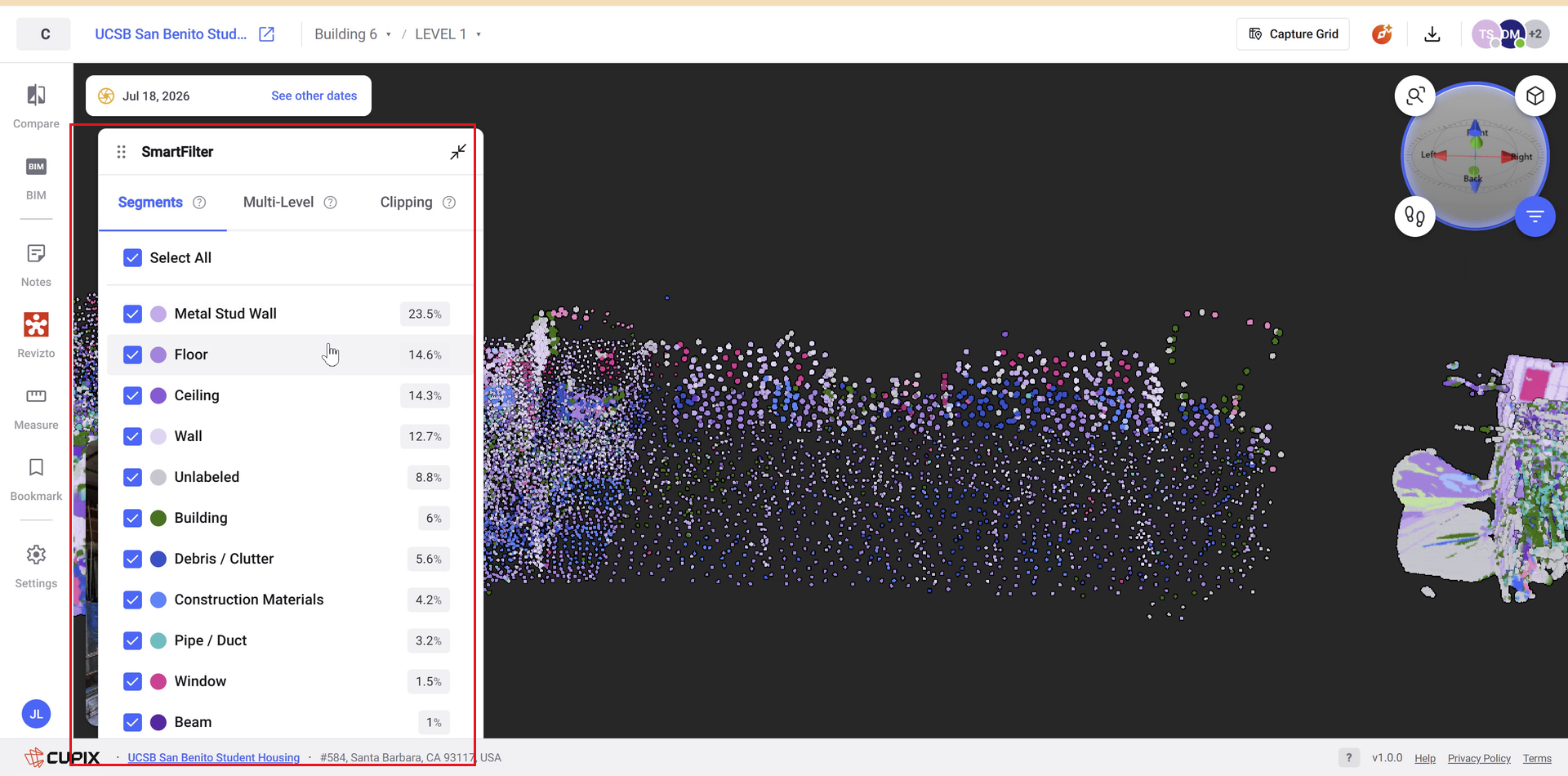Viewport: 1568px width, 776px height.
Task: Grab the SmartFilter drag handle dots
Action: click(x=121, y=152)
